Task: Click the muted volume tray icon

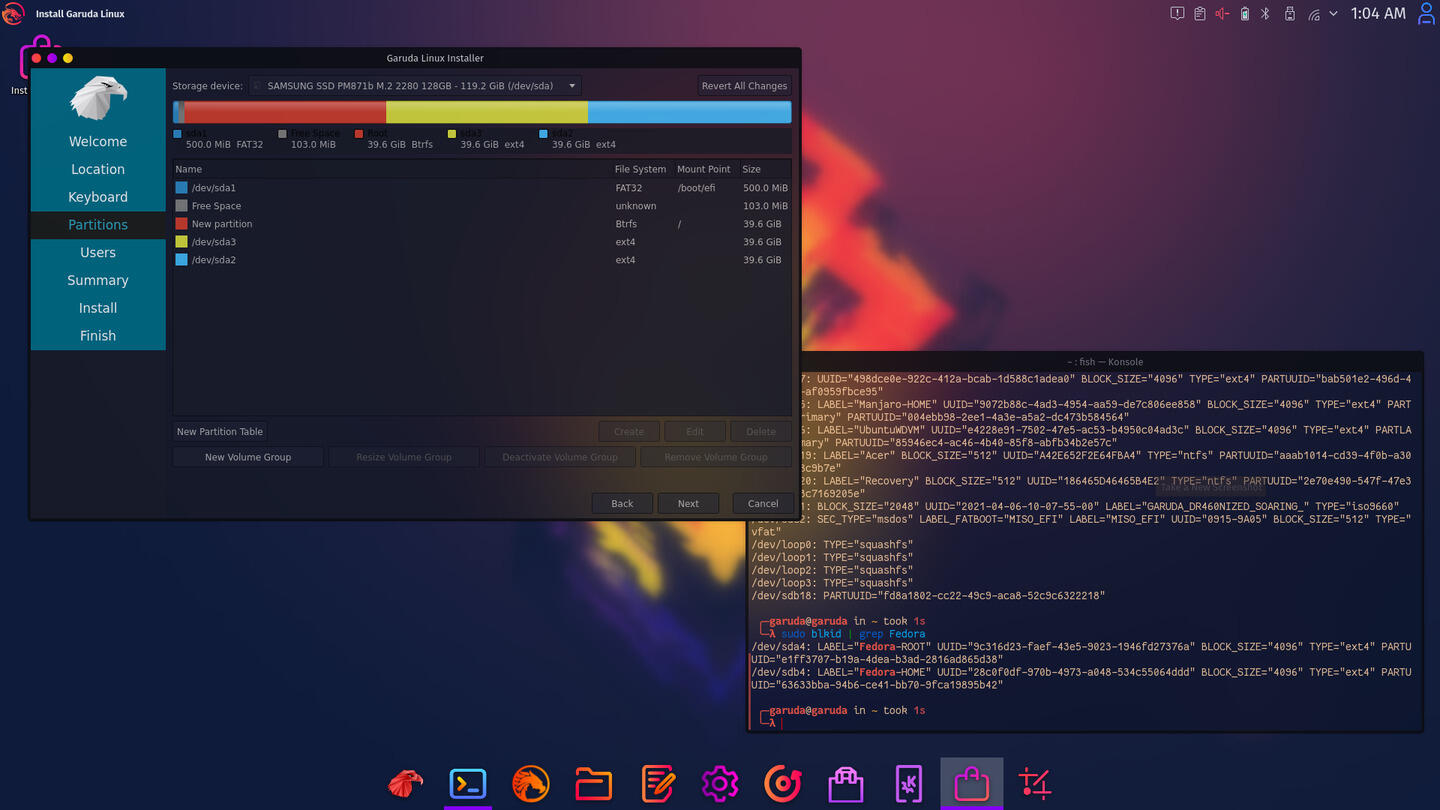Action: [1222, 14]
